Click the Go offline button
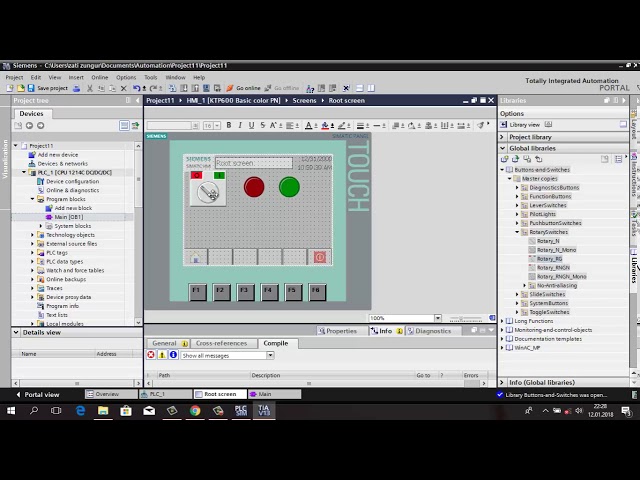Viewport: 640px width, 480px height. pos(282,88)
